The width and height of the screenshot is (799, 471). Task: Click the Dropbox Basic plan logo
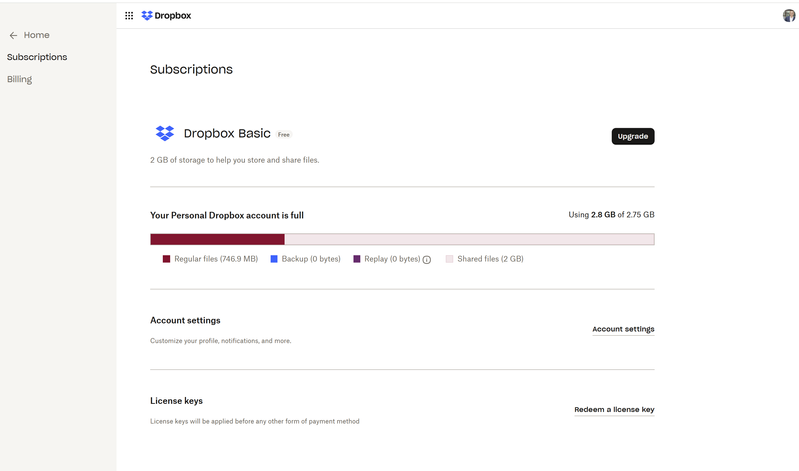[165, 133]
